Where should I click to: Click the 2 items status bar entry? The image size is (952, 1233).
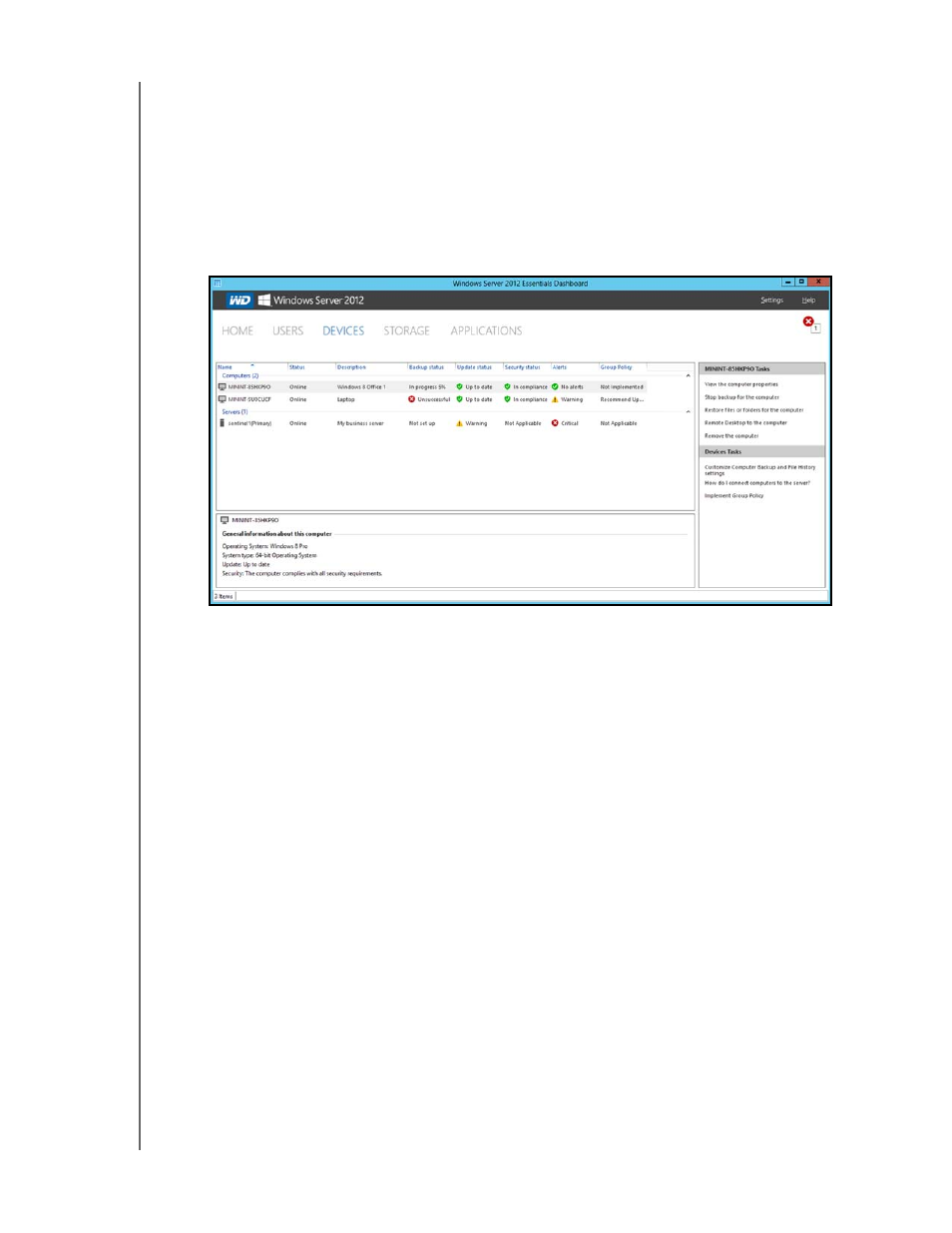click(224, 596)
